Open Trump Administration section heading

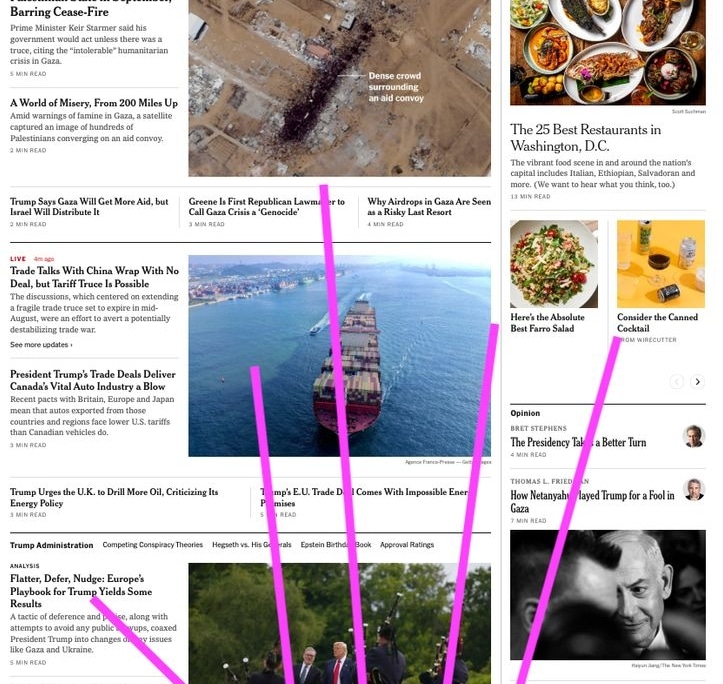pyautogui.click(x=52, y=545)
